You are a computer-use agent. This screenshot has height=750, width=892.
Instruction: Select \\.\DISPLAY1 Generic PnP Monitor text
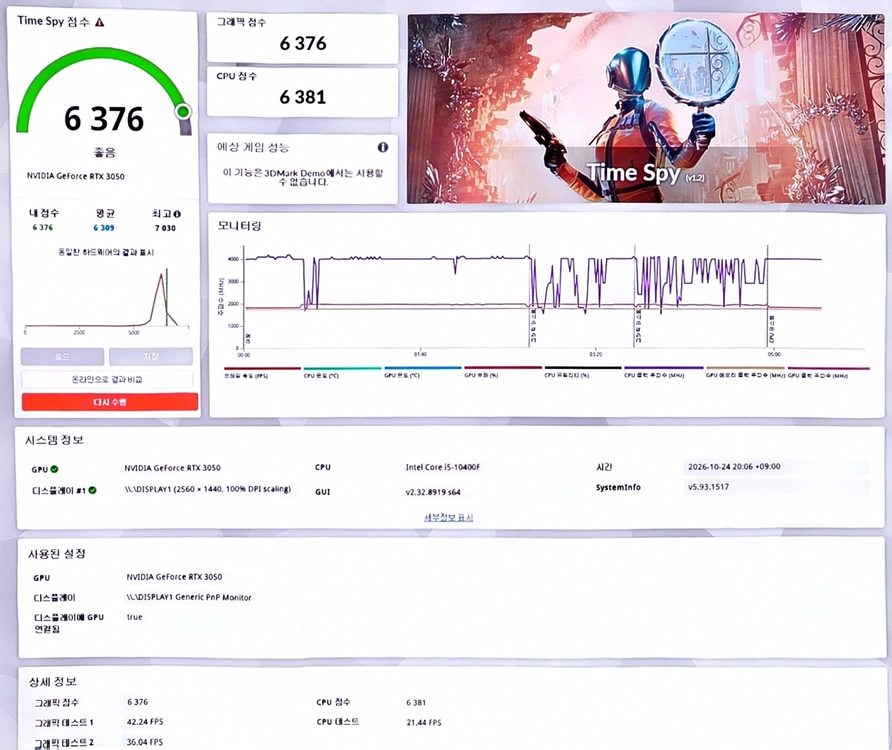coord(189,597)
